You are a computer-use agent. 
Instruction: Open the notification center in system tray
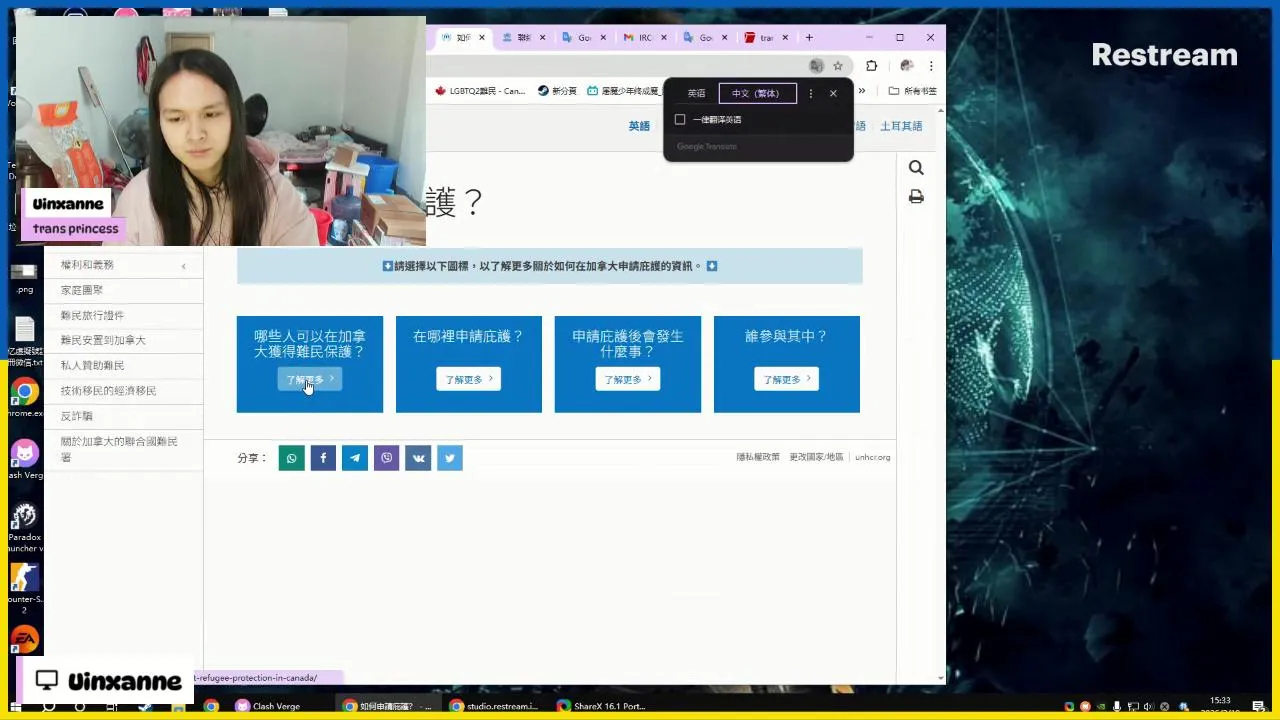click(x=1259, y=706)
